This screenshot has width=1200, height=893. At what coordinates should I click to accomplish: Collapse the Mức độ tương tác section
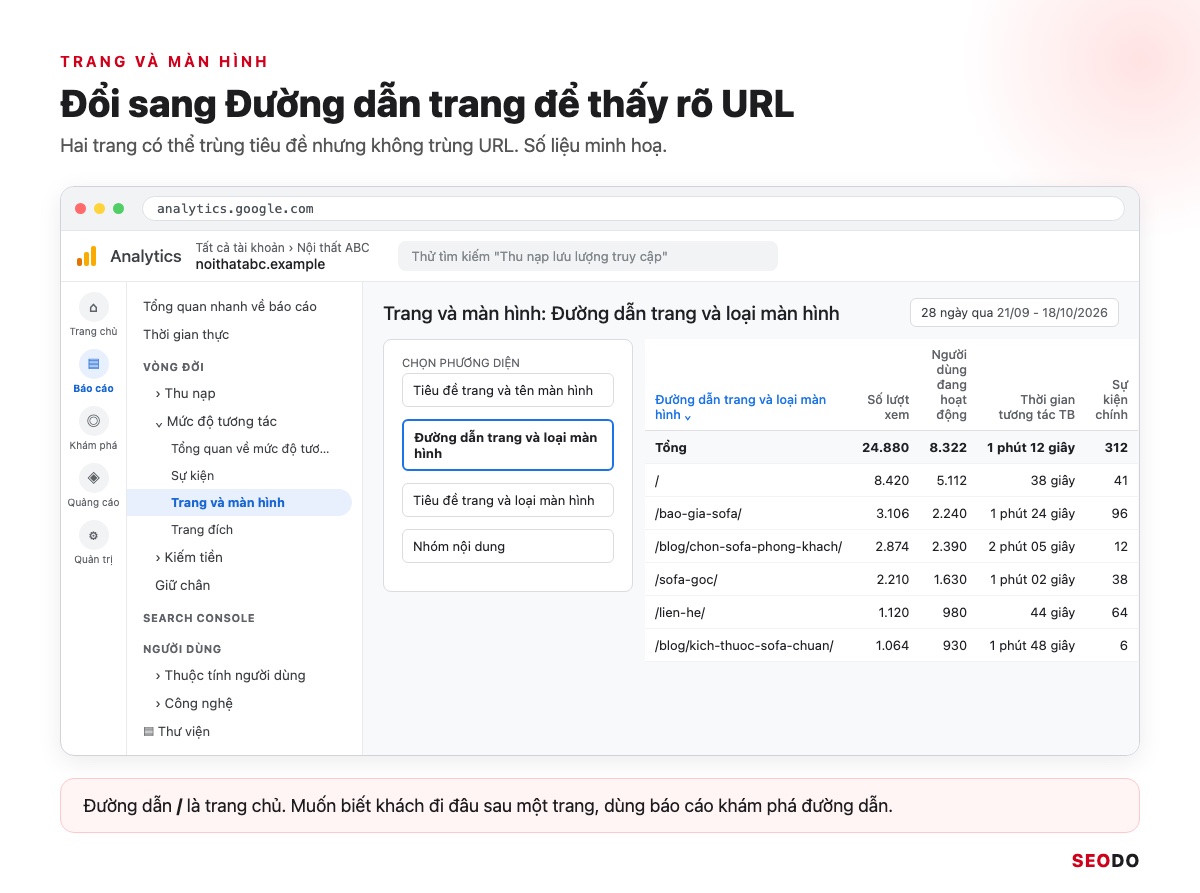point(216,421)
